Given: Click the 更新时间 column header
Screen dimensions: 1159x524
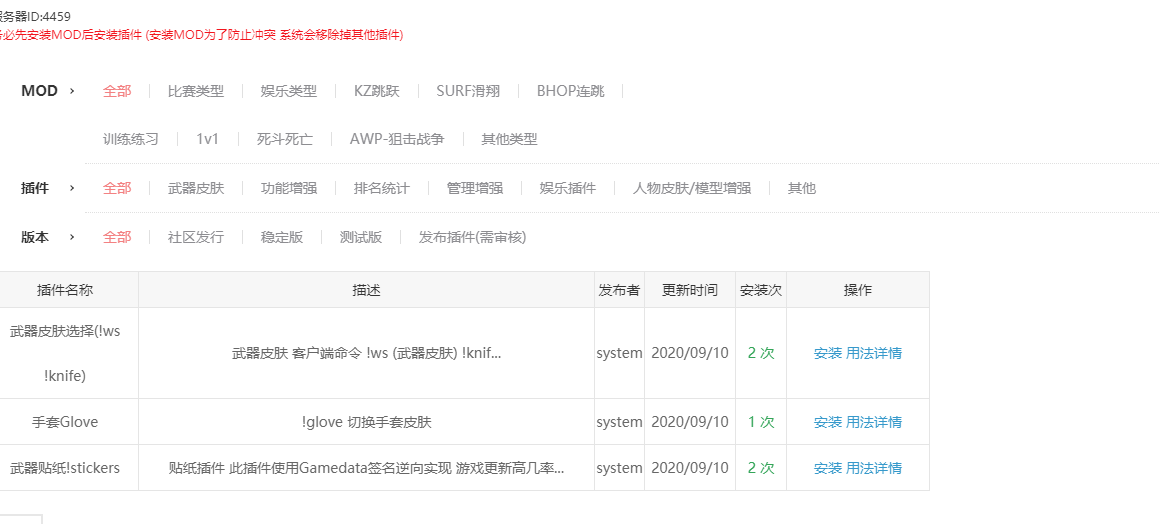Looking at the screenshot, I should [689, 290].
